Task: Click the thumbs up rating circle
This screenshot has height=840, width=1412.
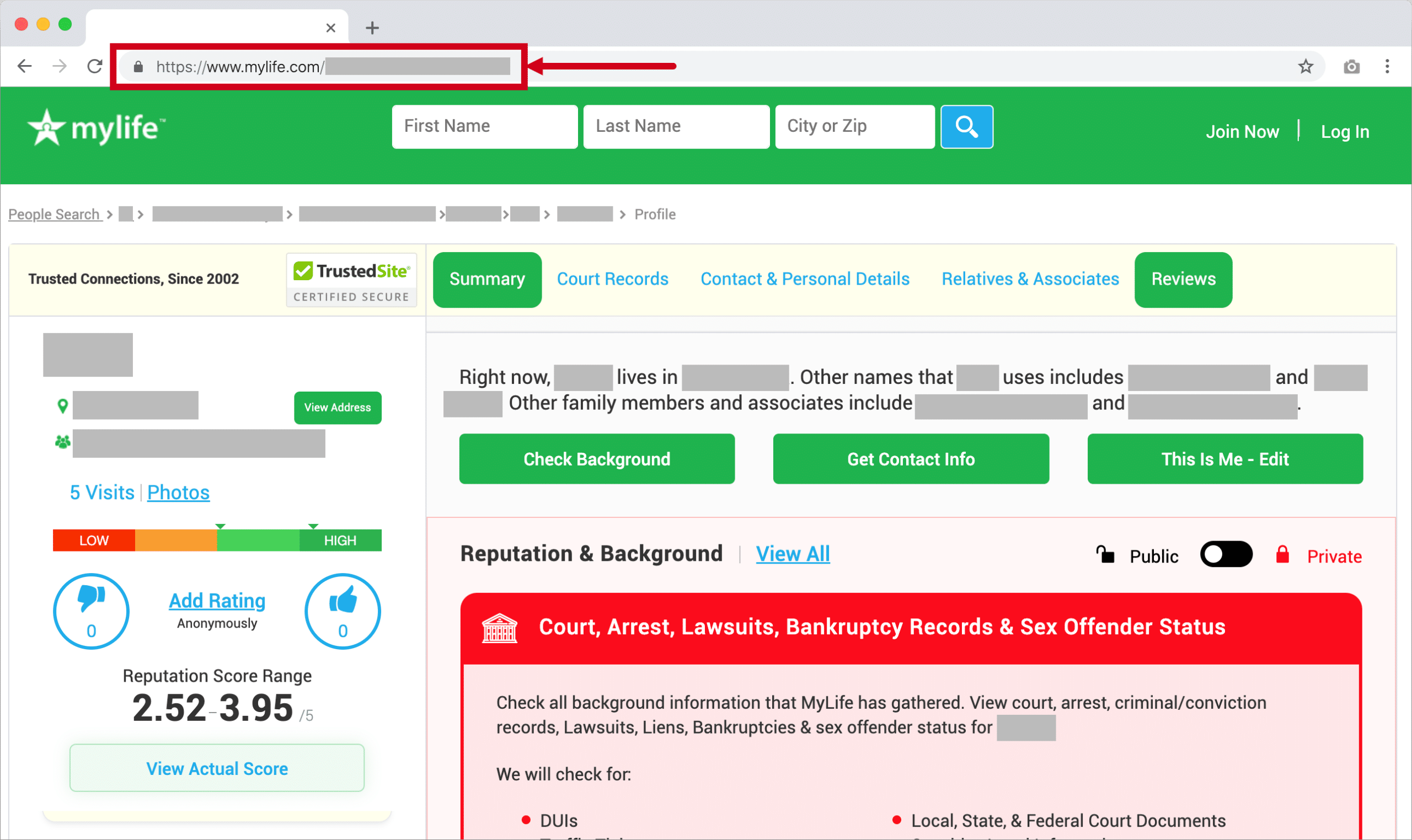Action: point(343,611)
